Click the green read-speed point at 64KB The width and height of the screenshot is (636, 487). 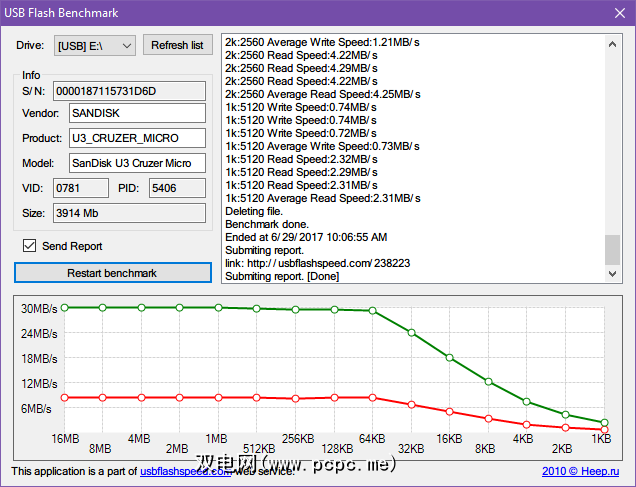pyautogui.click(x=373, y=311)
